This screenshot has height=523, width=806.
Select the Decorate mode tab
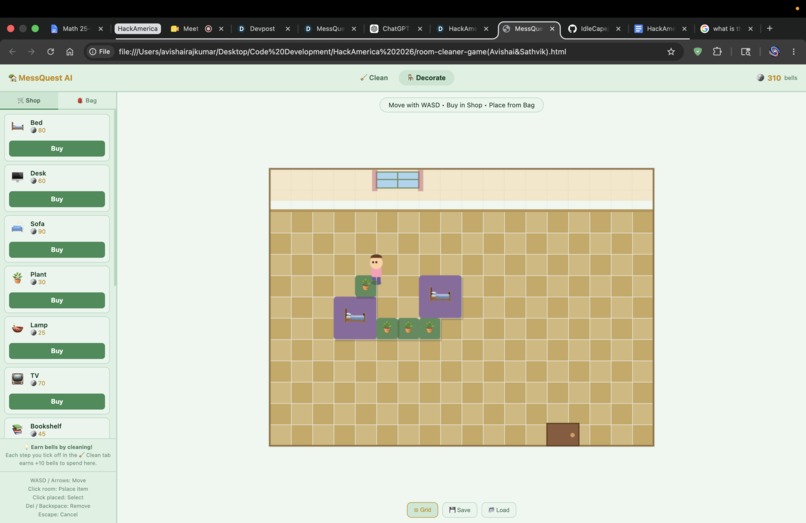coord(426,78)
